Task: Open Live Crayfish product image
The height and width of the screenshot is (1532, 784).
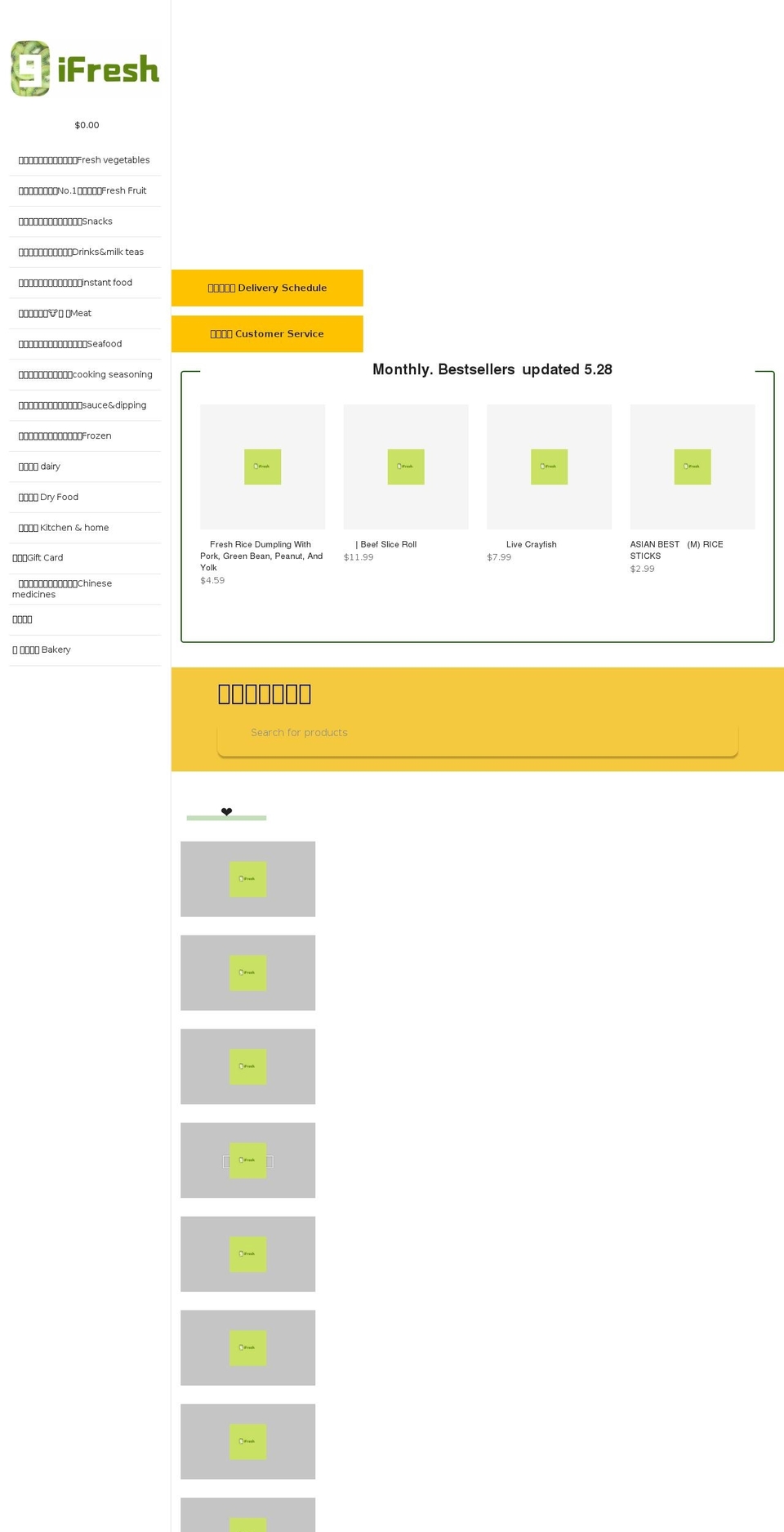Action: click(x=550, y=467)
